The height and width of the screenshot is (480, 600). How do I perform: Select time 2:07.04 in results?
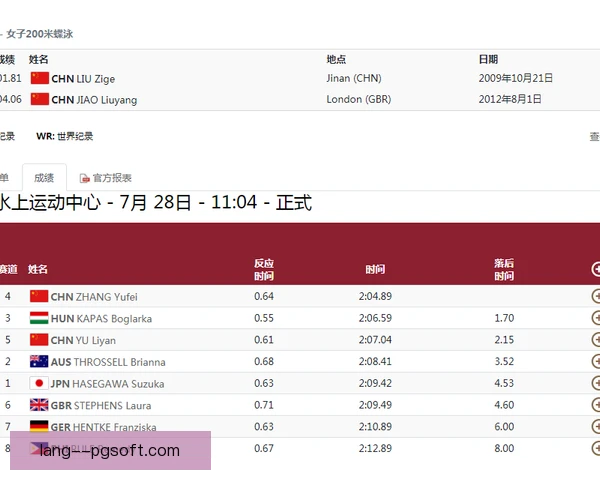click(x=375, y=340)
